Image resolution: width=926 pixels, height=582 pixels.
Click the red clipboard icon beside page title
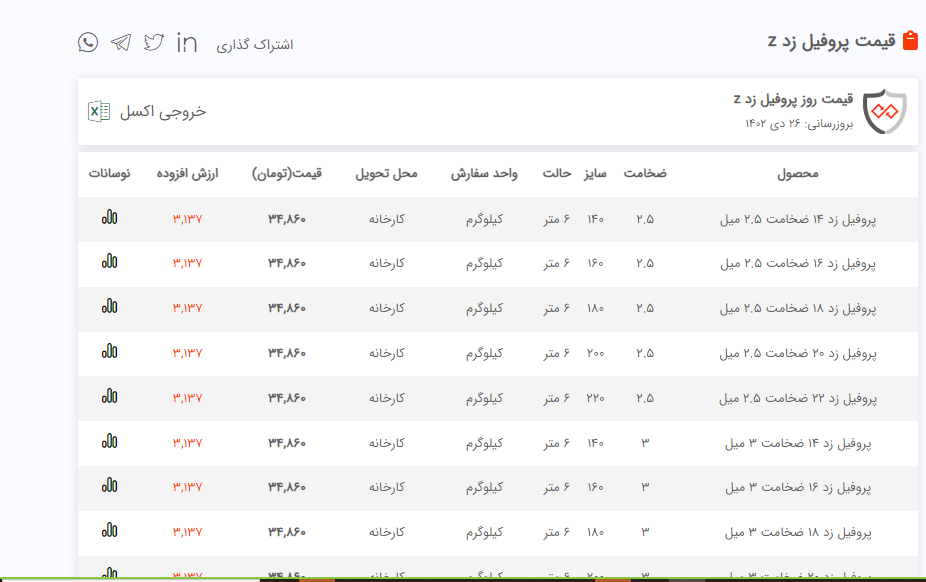pyautogui.click(x=909, y=41)
